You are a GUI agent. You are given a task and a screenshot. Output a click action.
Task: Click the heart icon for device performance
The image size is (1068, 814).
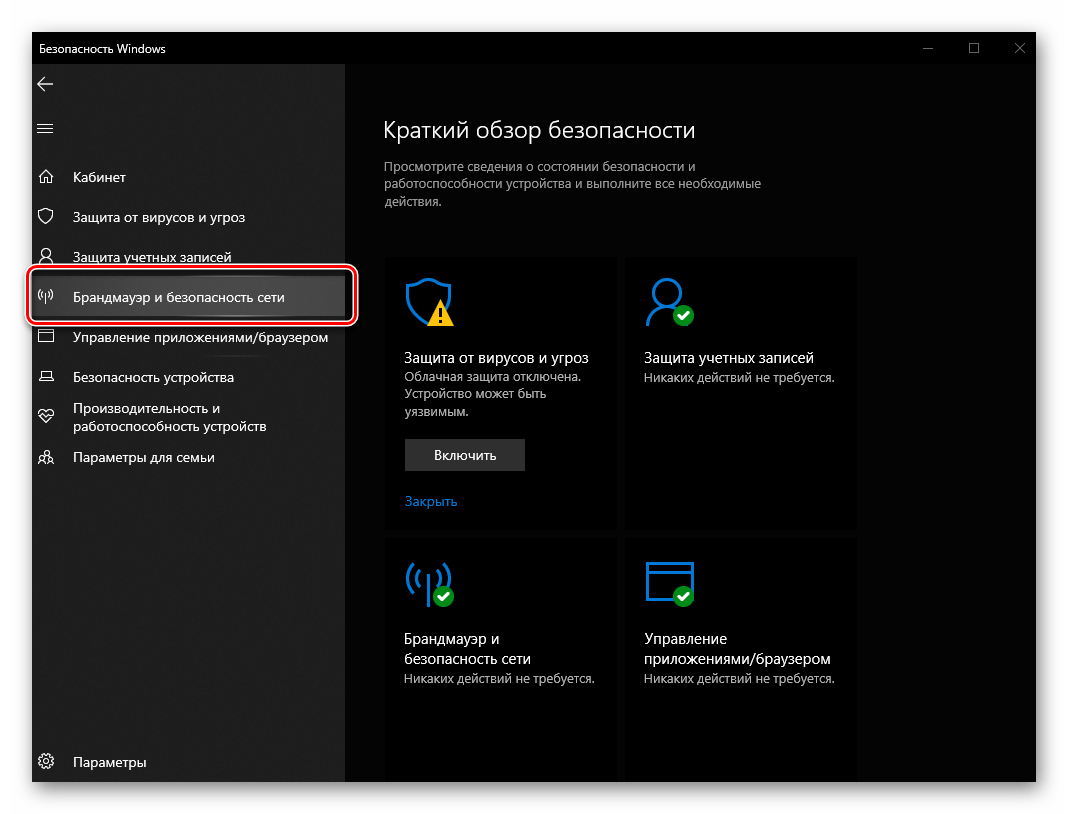46,416
